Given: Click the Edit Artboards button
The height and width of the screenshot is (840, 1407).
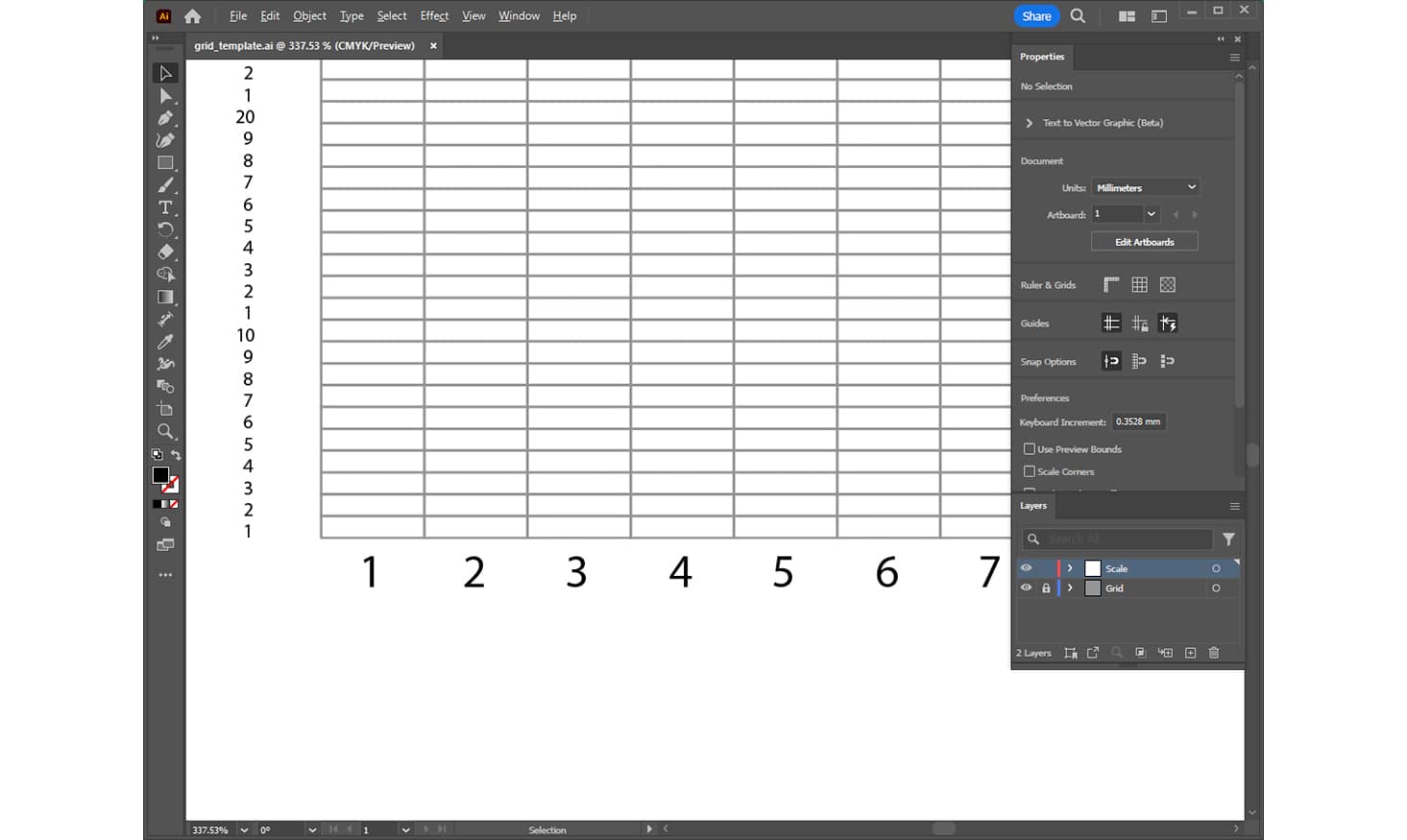Looking at the screenshot, I should [1144, 242].
